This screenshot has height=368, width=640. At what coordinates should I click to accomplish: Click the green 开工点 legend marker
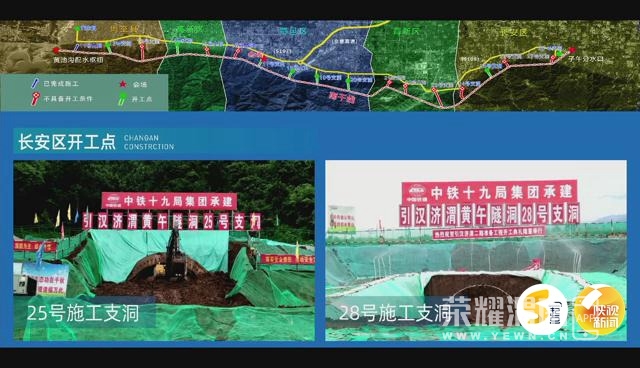point(122,99)
